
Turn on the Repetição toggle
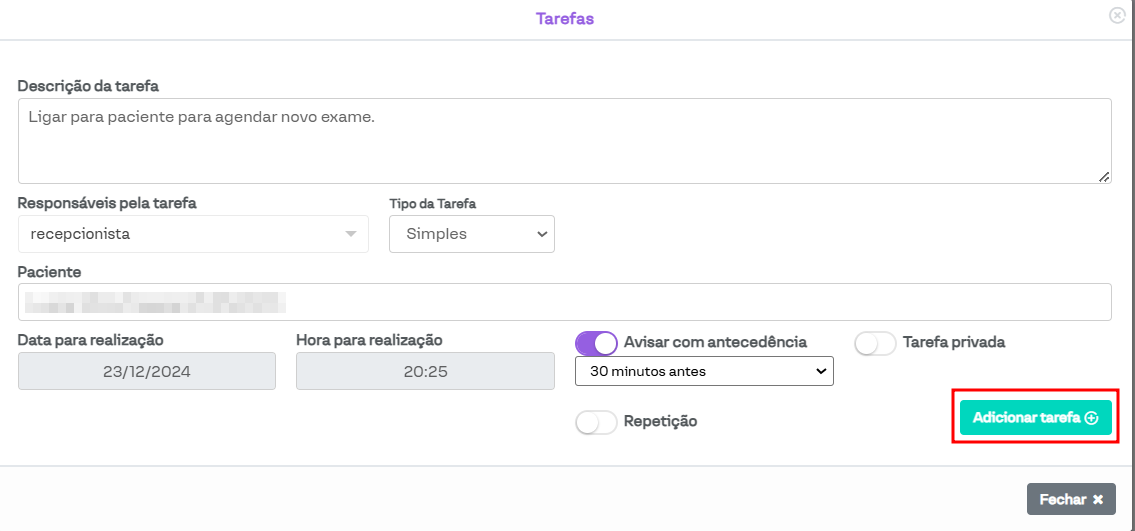[596, 422]
